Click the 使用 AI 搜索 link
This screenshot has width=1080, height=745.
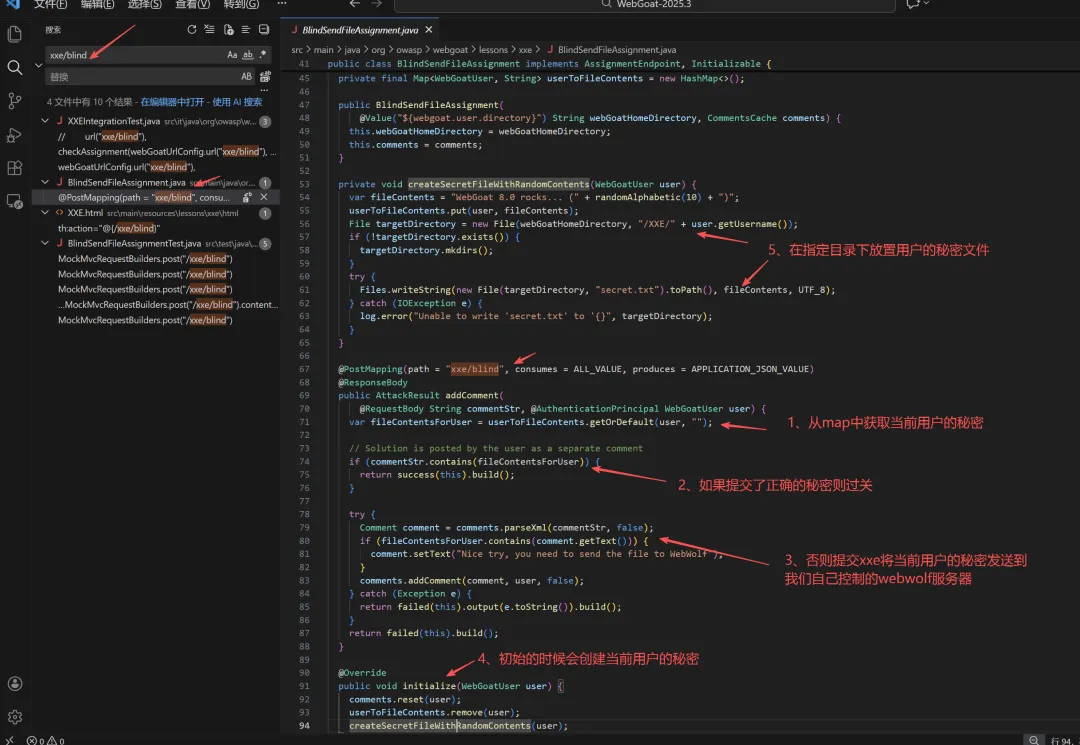pyautogui.click(x=237, y=102)
